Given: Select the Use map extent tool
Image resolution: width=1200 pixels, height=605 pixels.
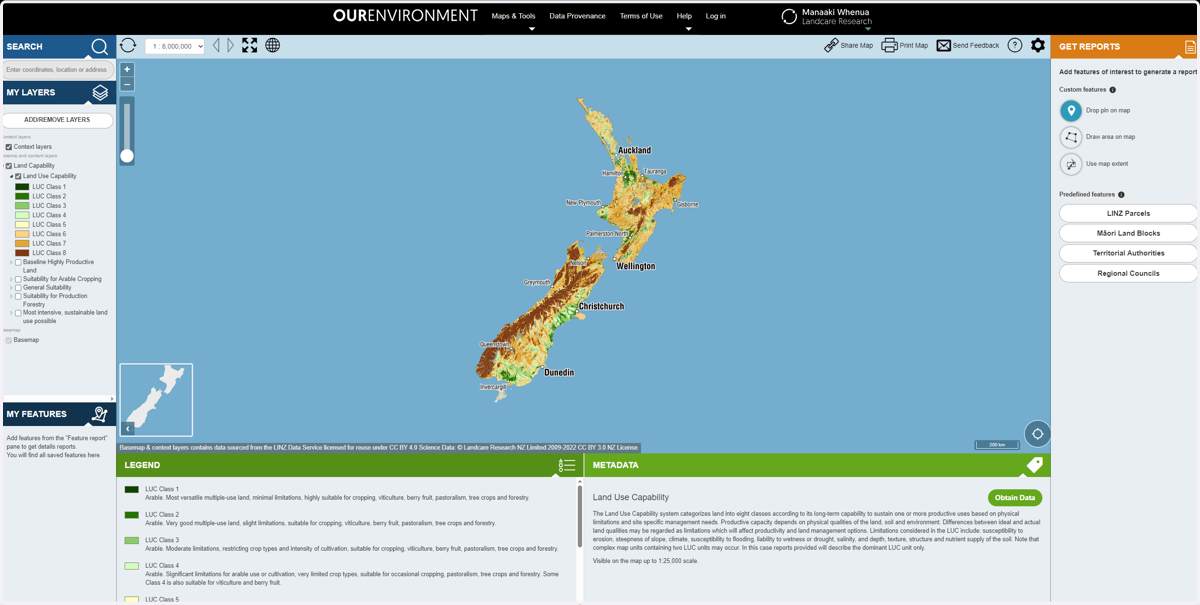Looking at the screenshot, I should pos(1071,164).
